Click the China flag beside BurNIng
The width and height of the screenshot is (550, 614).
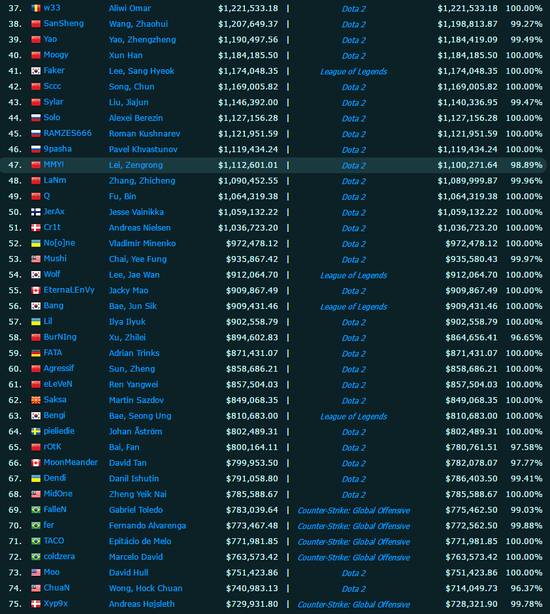36,337
